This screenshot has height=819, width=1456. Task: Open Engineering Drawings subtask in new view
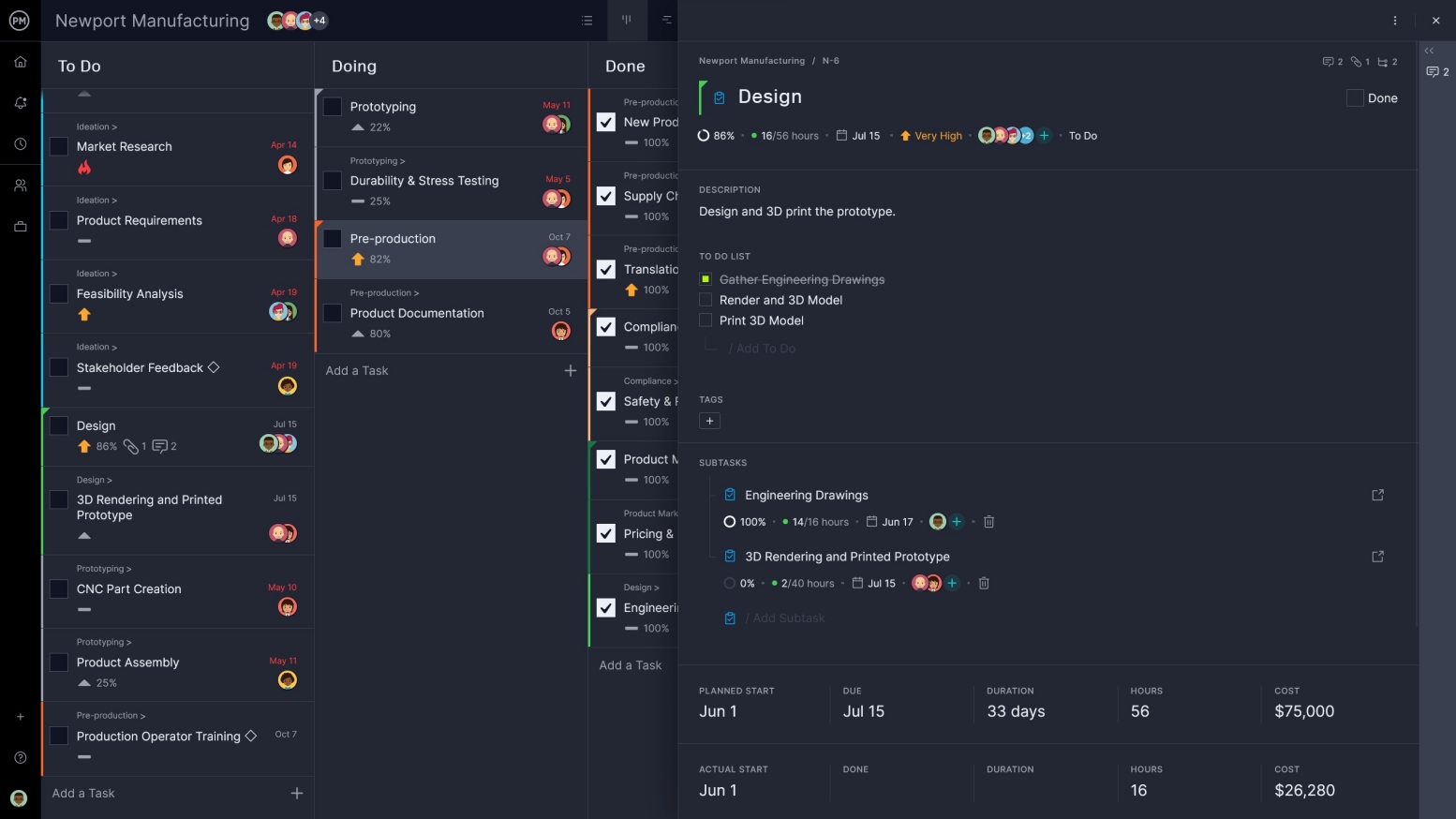1377,495
